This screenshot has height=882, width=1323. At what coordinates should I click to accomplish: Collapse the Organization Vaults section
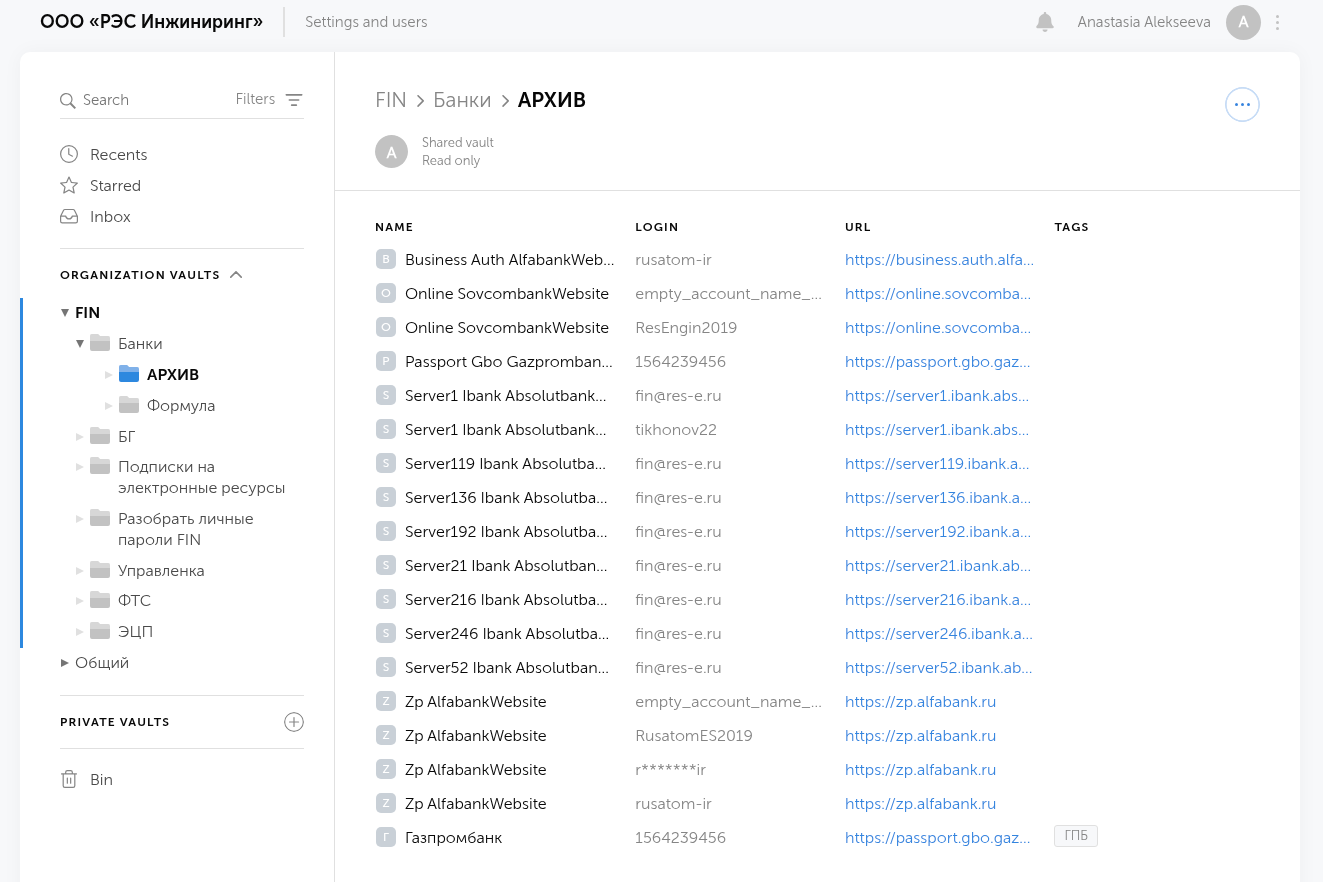click(236, 275)
